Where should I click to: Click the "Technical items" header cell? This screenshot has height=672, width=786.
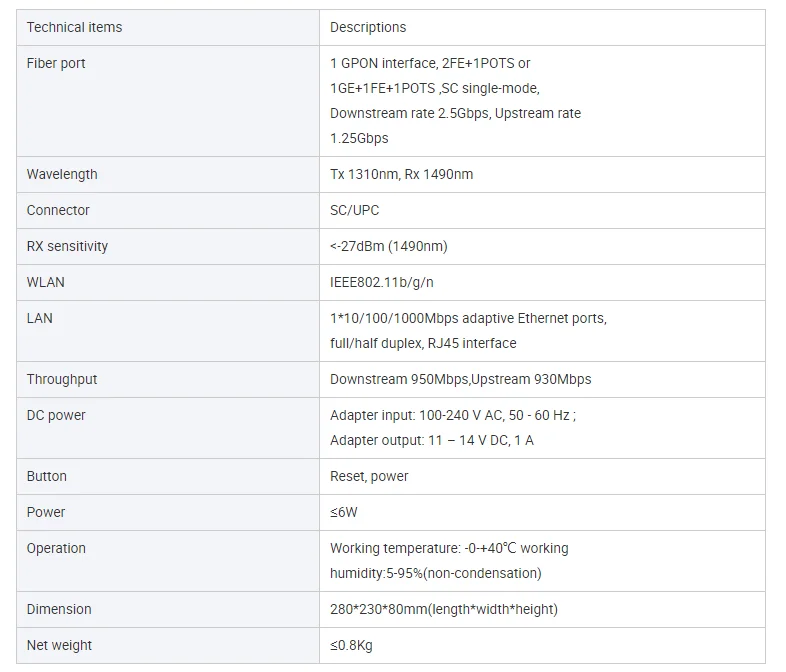tap(74, 27)
